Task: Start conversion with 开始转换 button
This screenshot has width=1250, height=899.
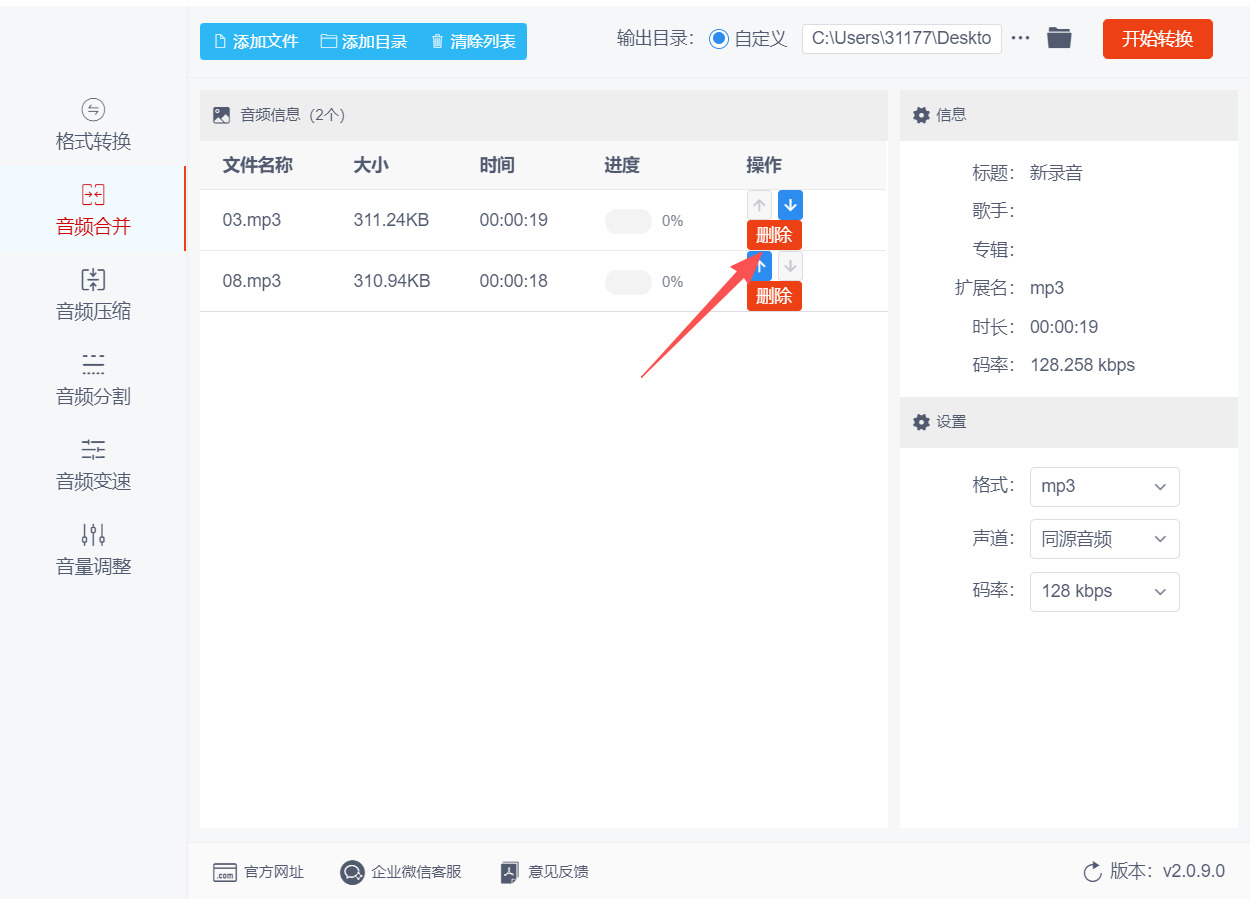Action: [x=1157, y=39]
